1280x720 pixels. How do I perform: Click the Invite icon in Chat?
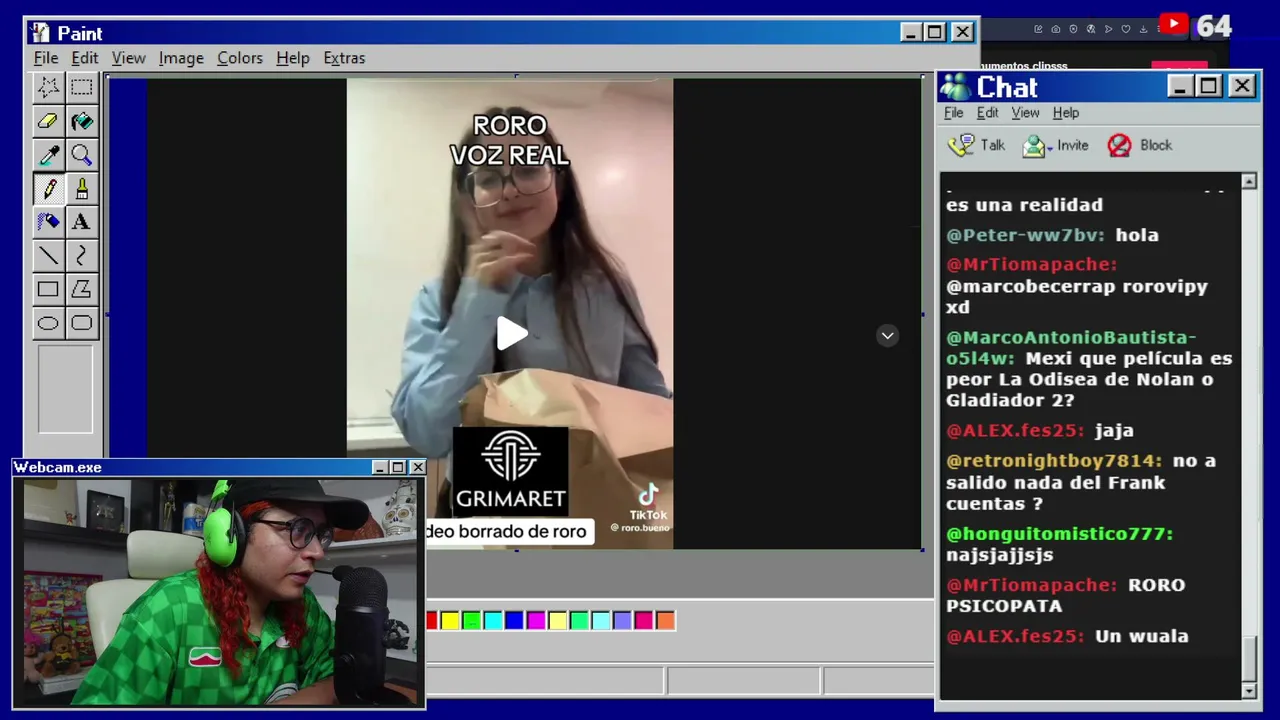[1035, 146]
